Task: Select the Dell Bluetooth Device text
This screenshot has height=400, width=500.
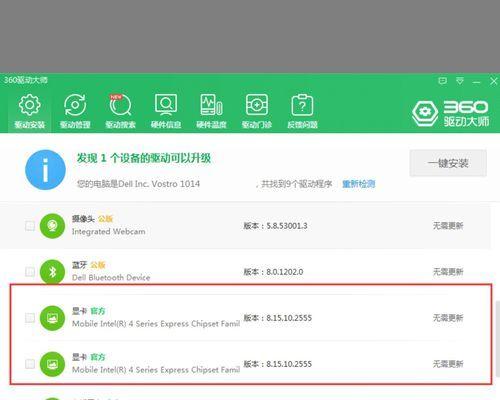Action: pos(111,277)
